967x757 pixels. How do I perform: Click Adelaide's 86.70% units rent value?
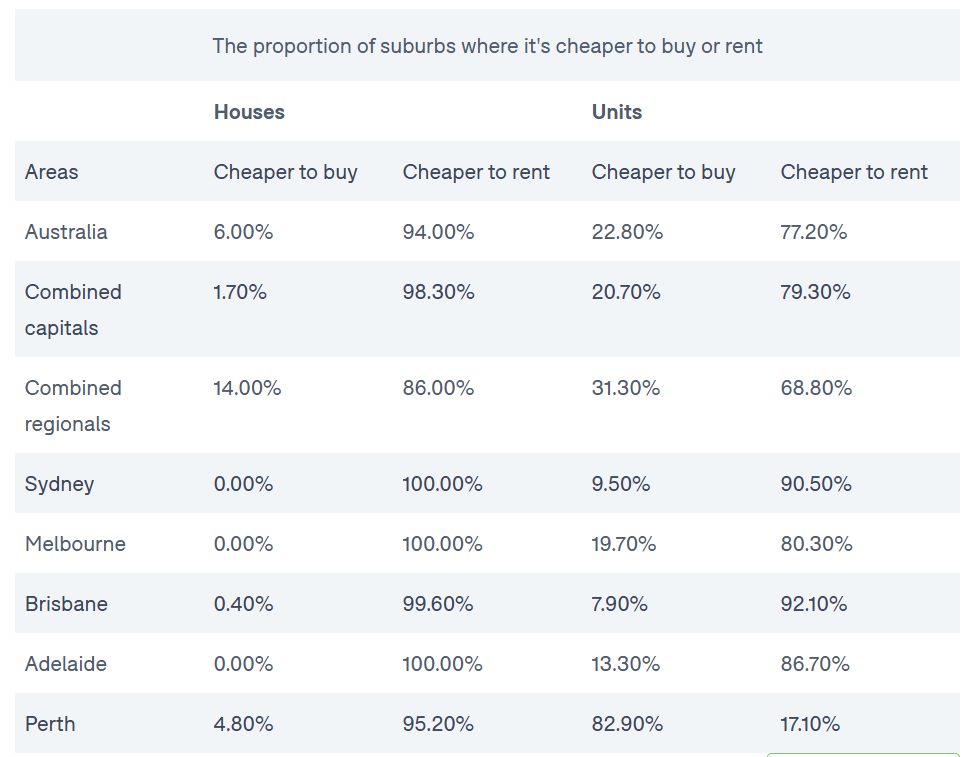coord(815,664)
